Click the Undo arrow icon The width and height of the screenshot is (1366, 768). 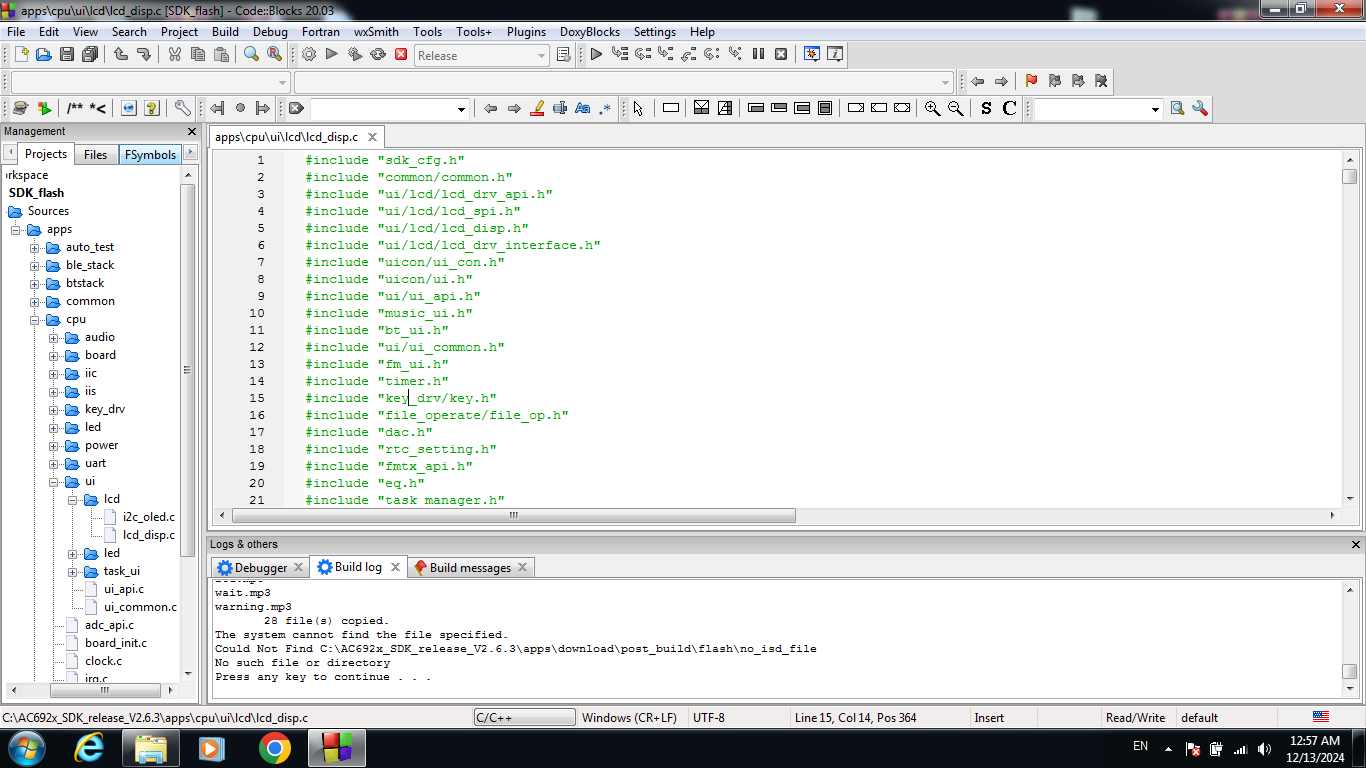121,55
